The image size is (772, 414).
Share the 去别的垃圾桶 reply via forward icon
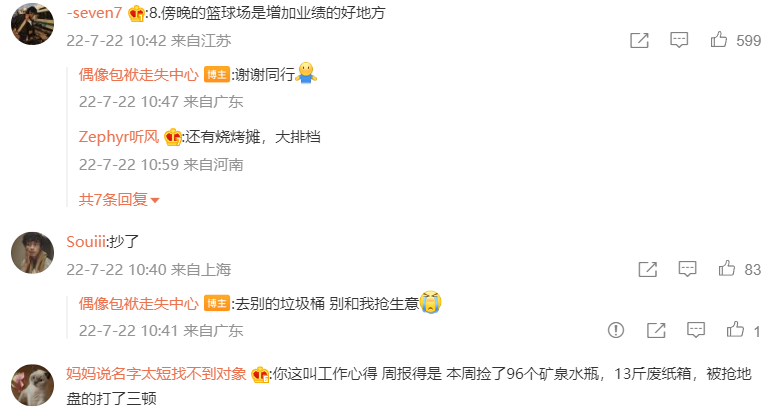[656, 330]
